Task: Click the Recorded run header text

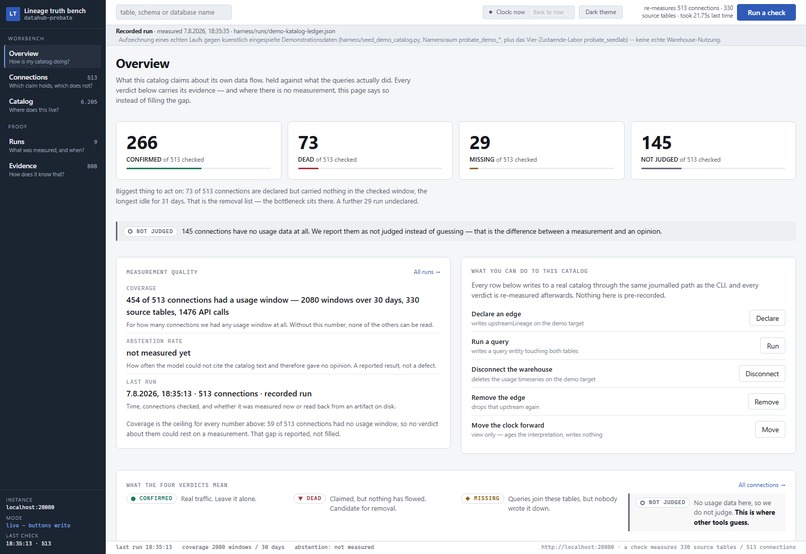Action: click(x=134, y=31)
